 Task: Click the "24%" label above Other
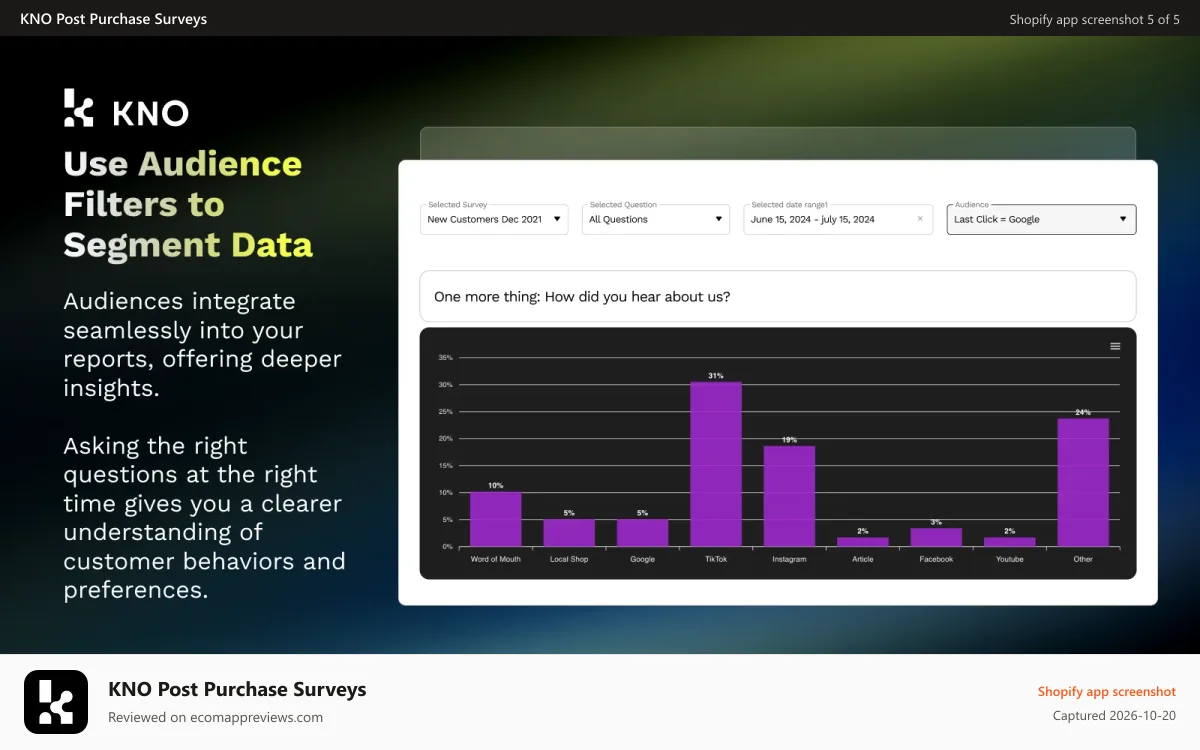[1083, 412]
